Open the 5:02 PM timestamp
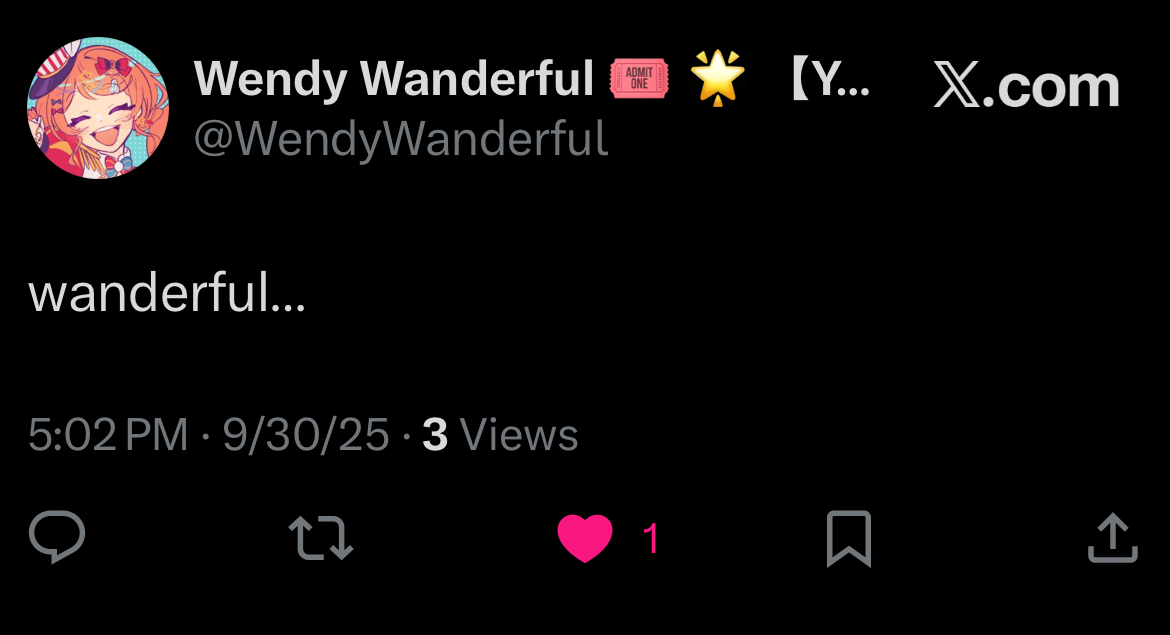The width and height of the screenshot is (1170, 635). click(108, 434)
